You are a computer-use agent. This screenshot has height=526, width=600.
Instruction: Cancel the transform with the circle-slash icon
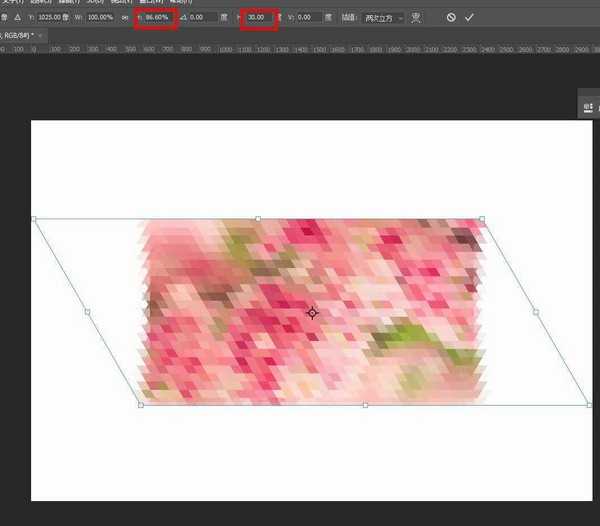point(451,18)
